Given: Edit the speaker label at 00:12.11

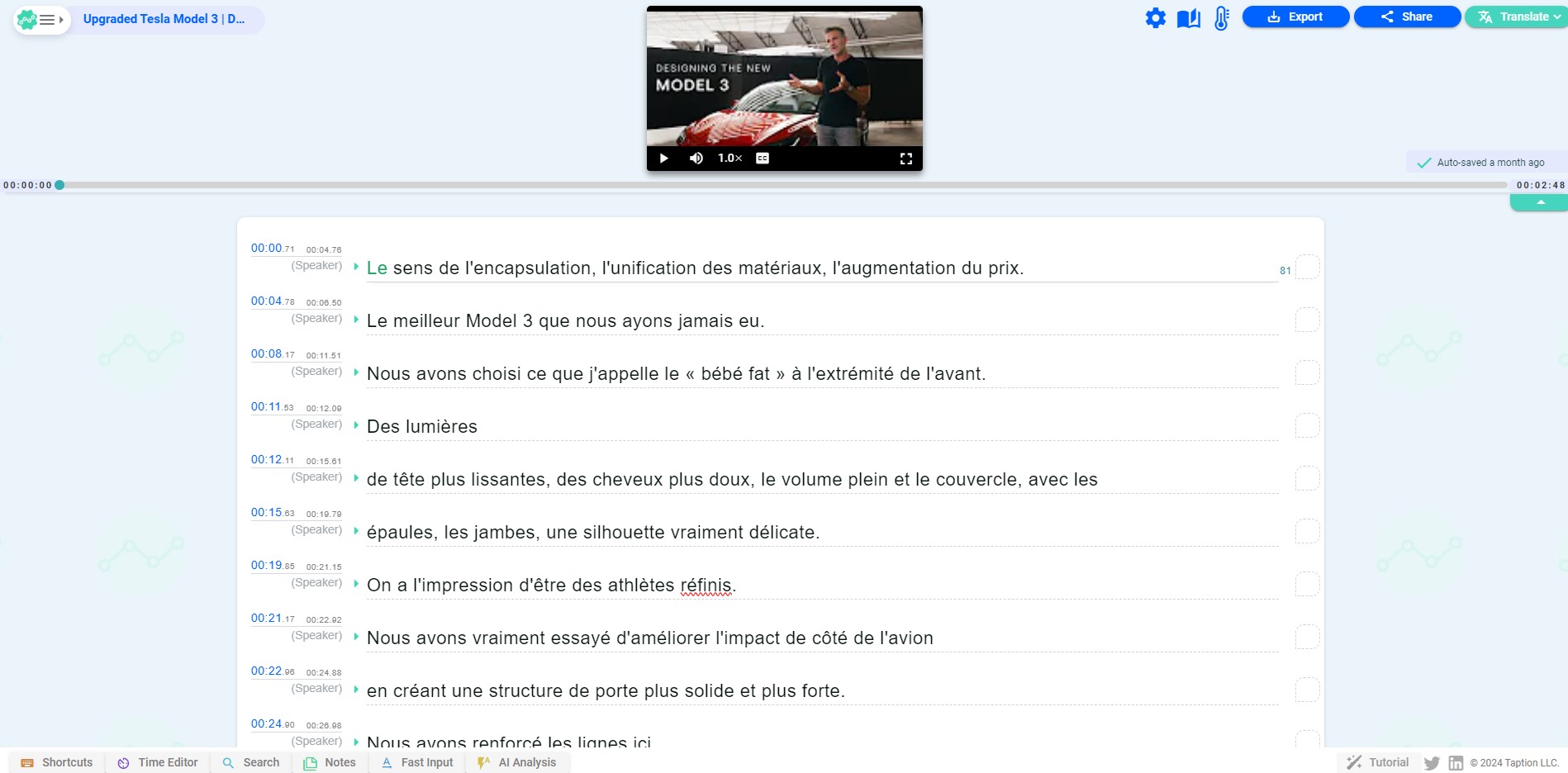Looking at the screenshot, I should coord(316,477).
